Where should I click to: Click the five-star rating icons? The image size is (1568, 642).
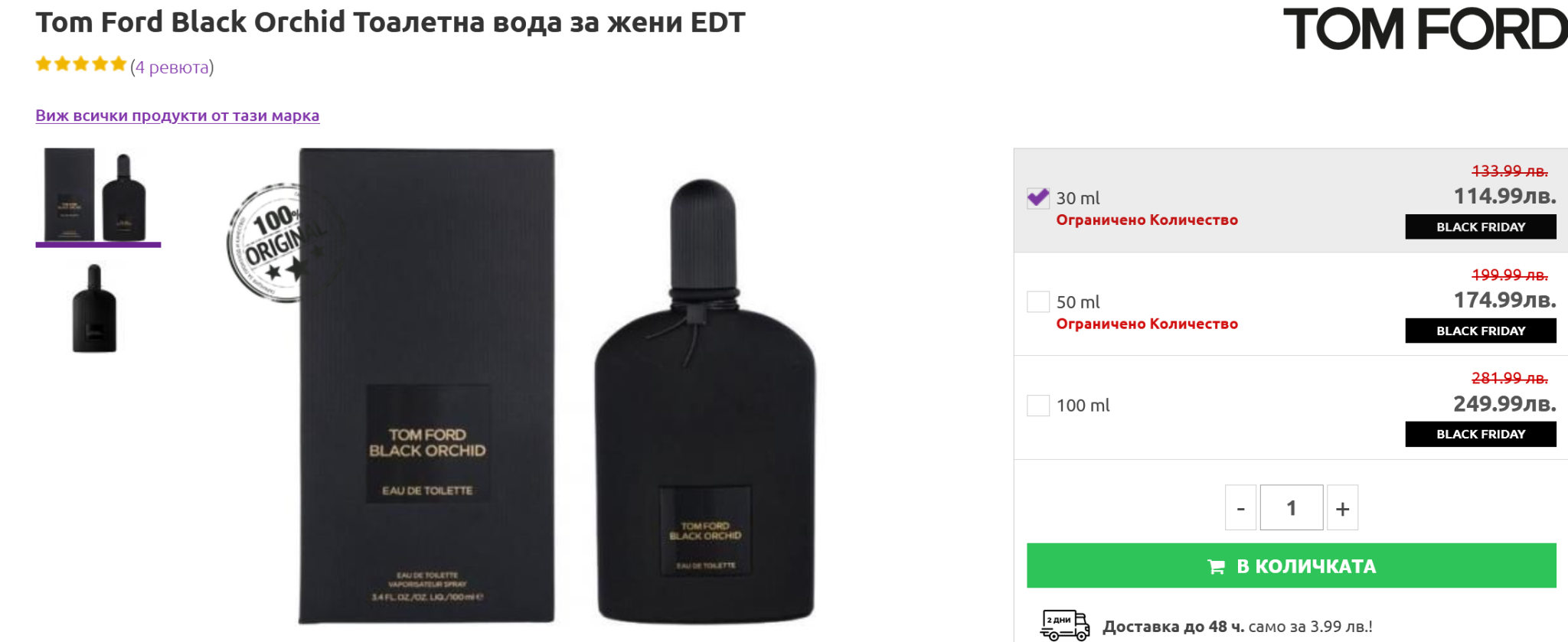click(80, 64)
